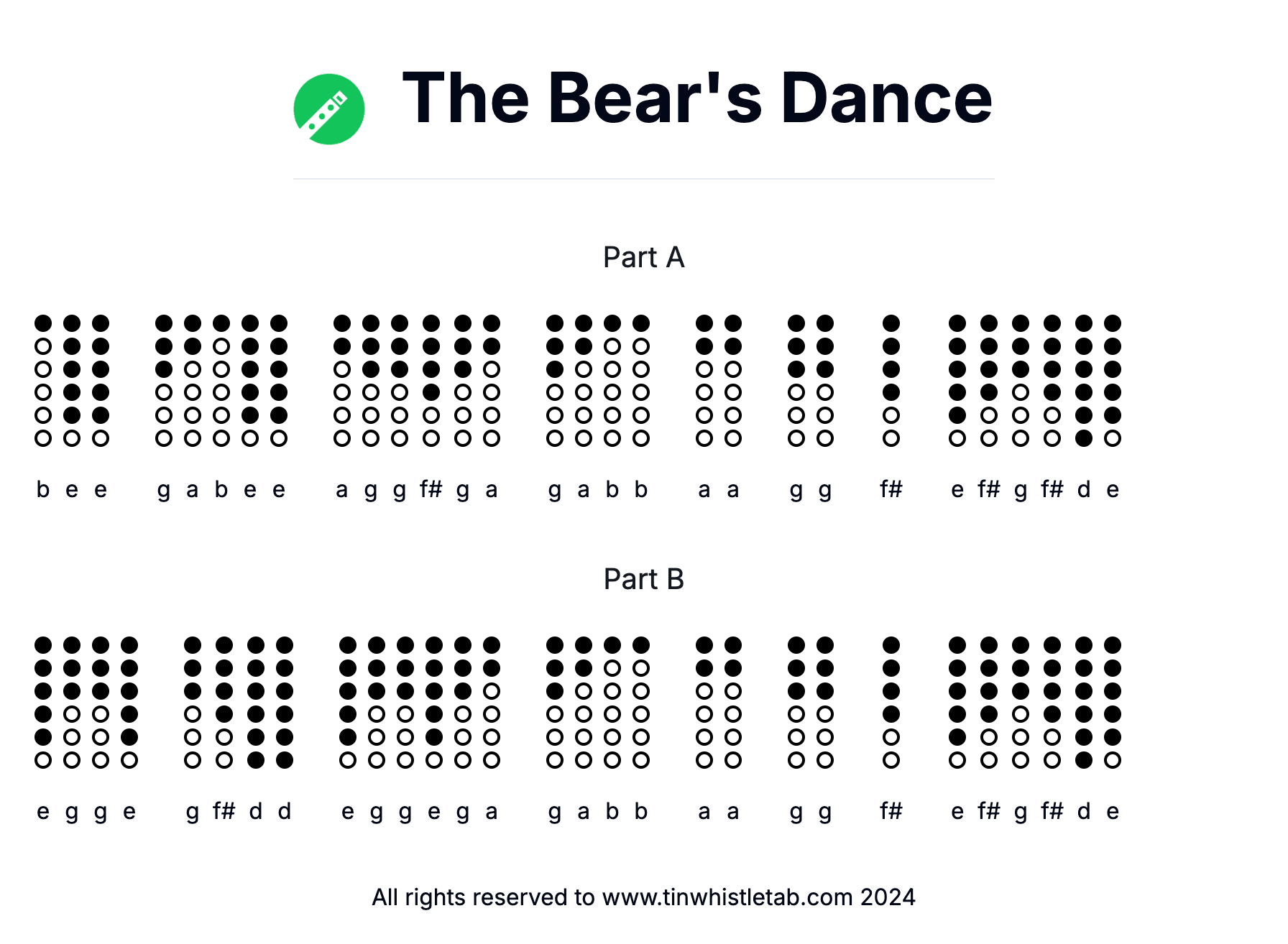Click the lone f# fingering diagram in Part B
The image size is (1288, 944).
pyautogui.click(x=891, y=703)
